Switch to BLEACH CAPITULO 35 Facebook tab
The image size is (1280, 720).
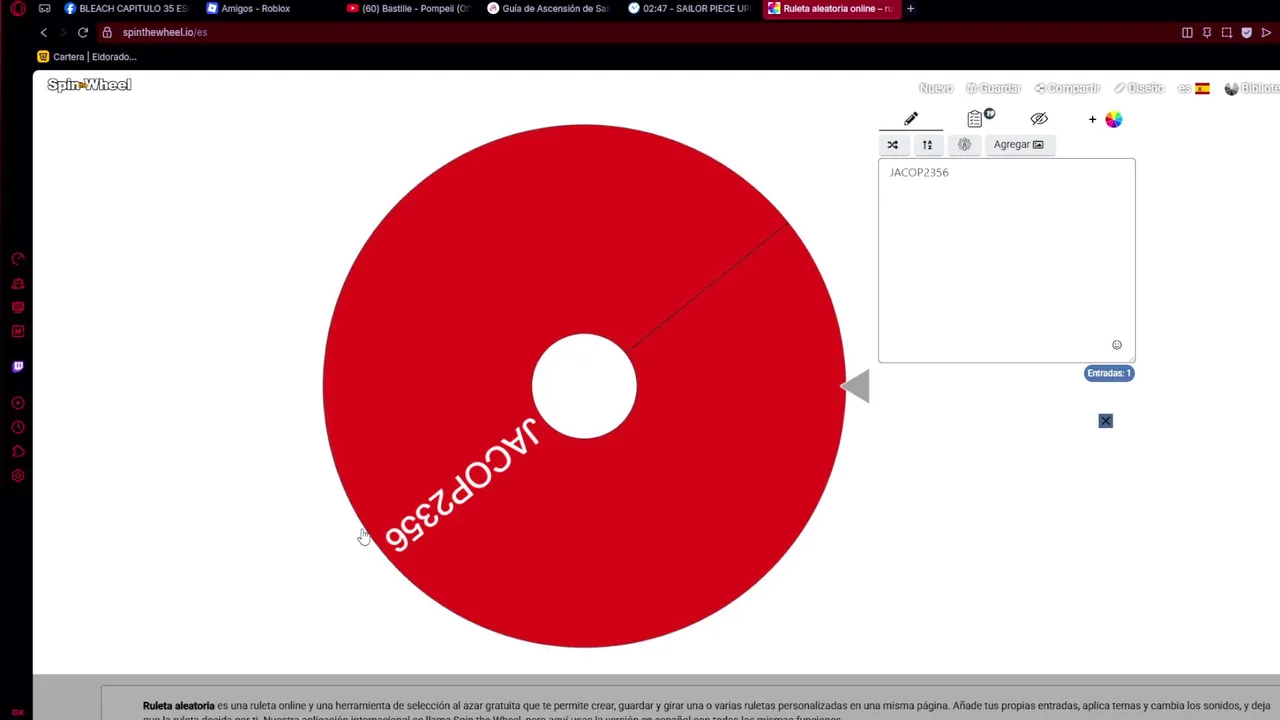click(125, 8)
